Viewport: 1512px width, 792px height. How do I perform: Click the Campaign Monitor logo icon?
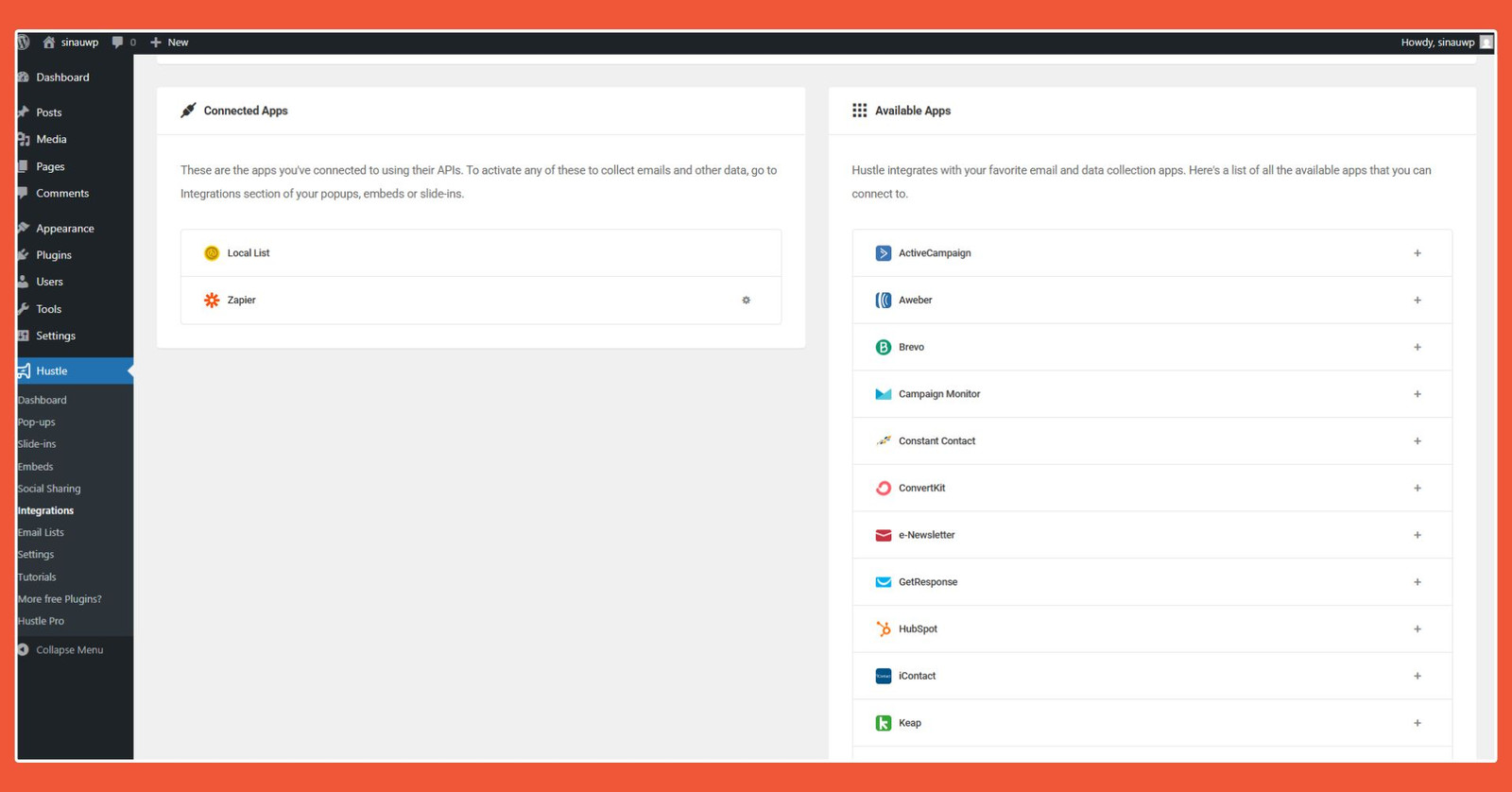coord(883,394)
